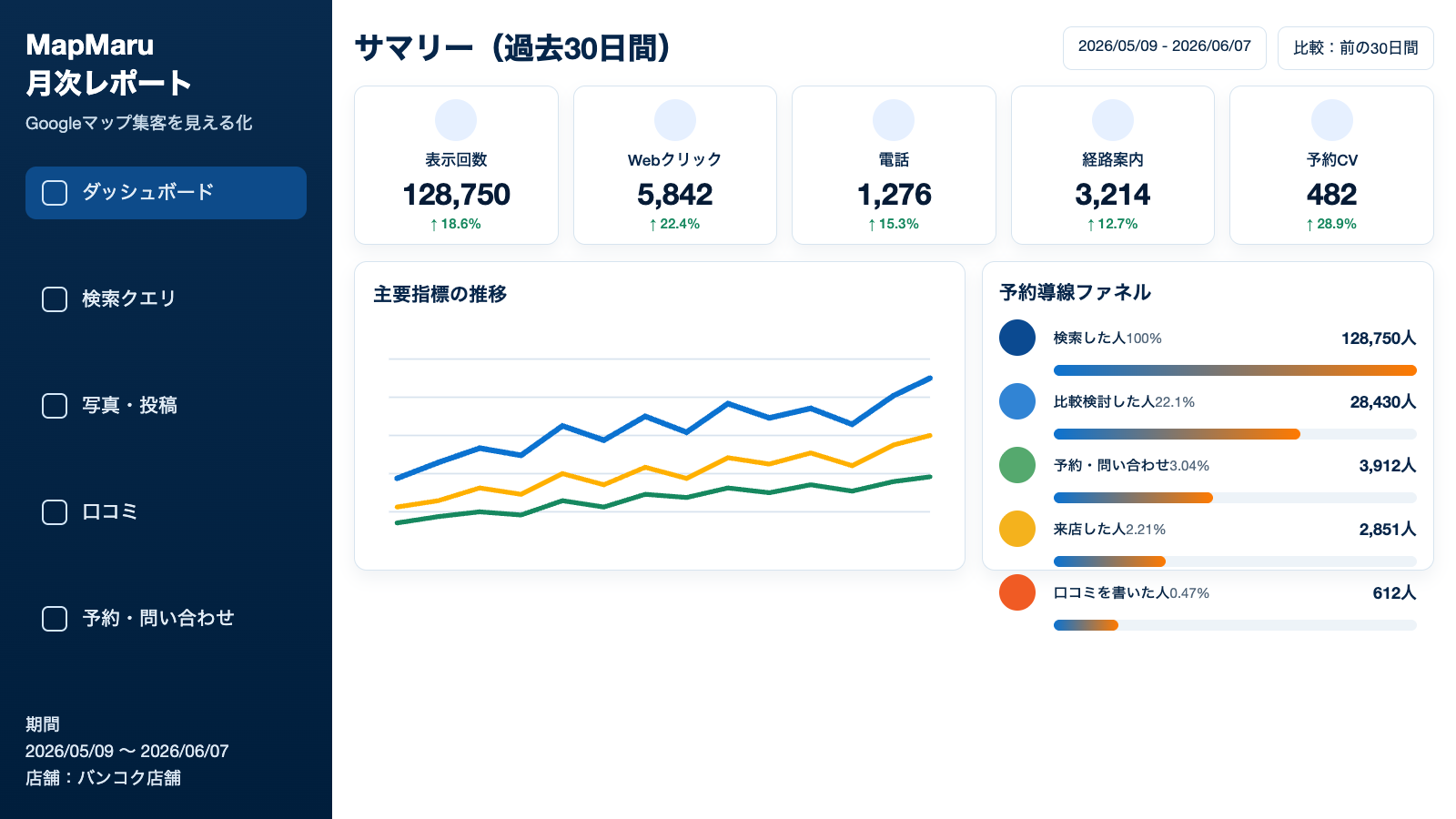1456x819 pixels.
Task: Click the 予約・問い合わせ square icon
Action: click(55, 619)
